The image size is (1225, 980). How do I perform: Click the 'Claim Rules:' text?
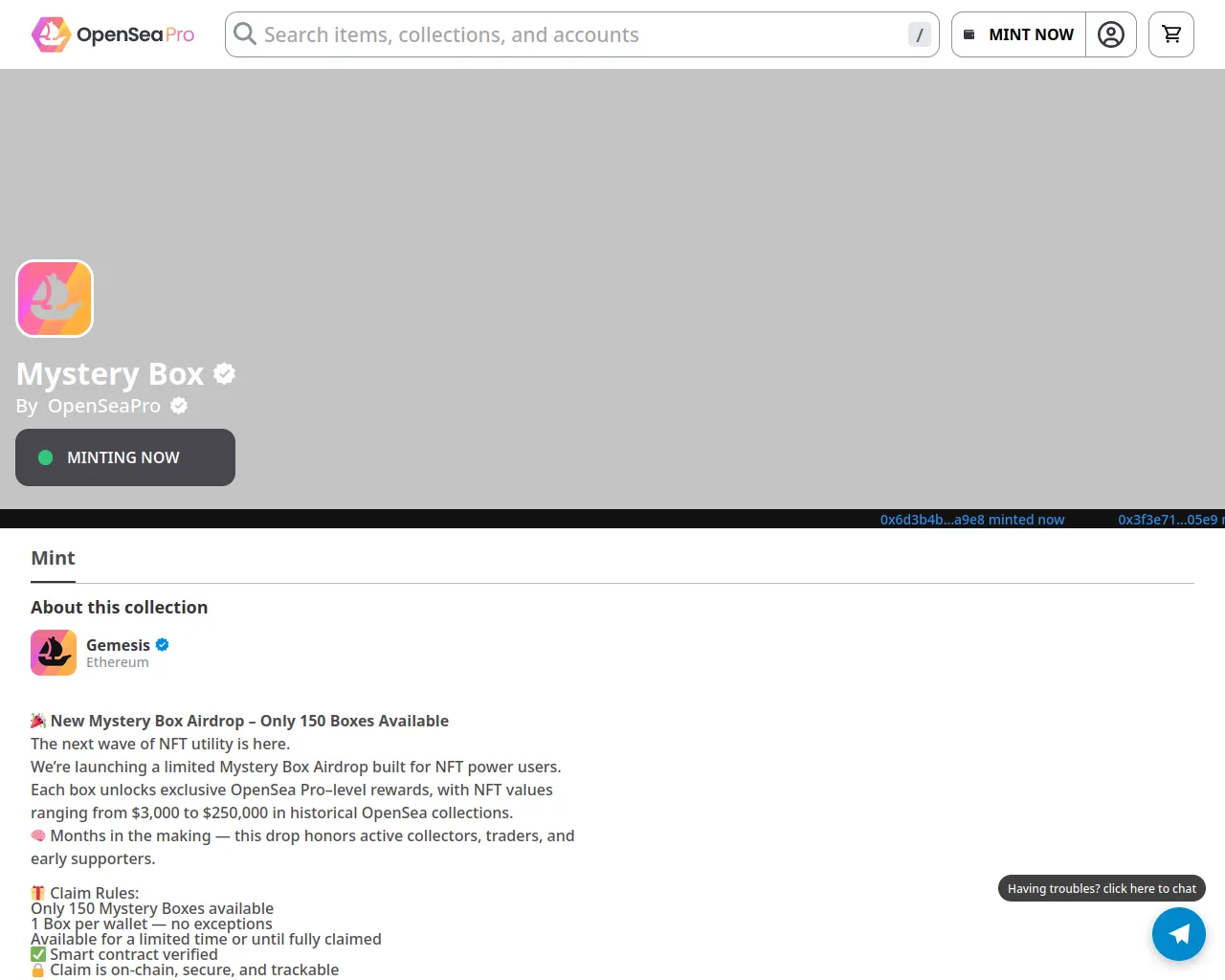click(x=95, y=893)
